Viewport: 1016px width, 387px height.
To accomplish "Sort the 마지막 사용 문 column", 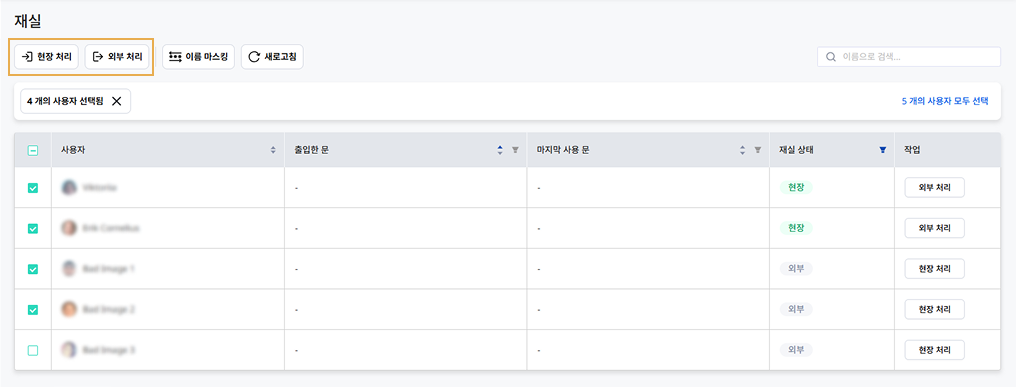I will [x=743, y=150].
